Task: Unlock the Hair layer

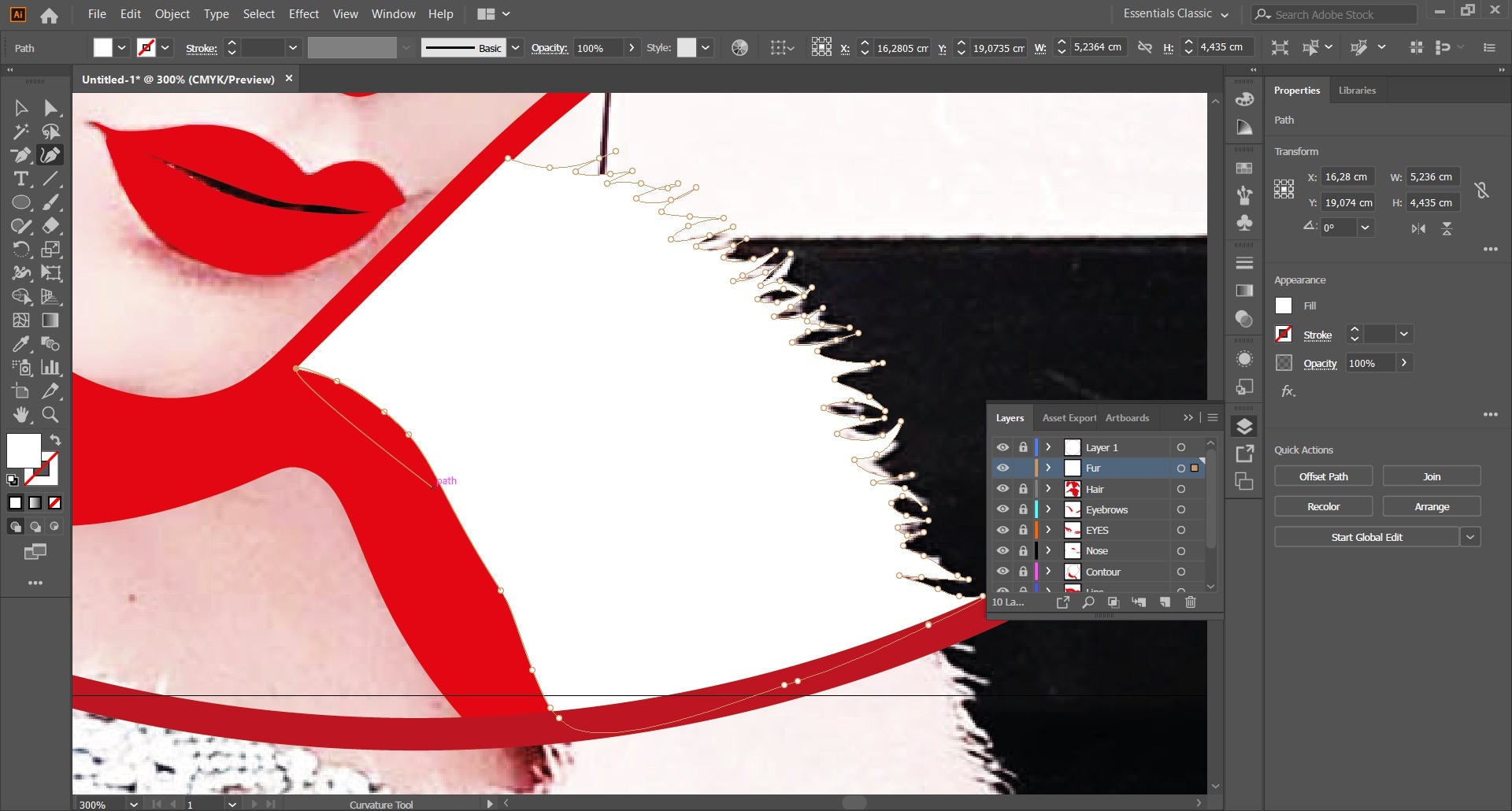Action: [x=1023, y=489]
